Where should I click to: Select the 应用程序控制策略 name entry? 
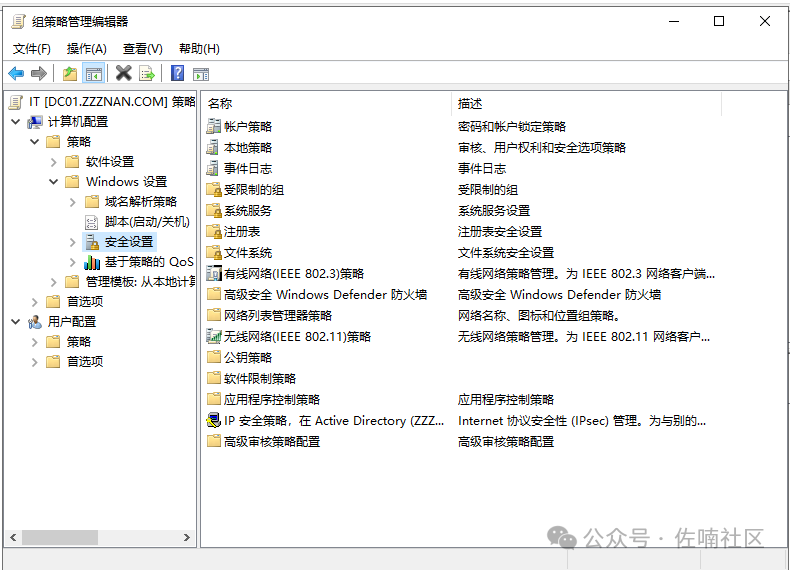tap(272, 400)
